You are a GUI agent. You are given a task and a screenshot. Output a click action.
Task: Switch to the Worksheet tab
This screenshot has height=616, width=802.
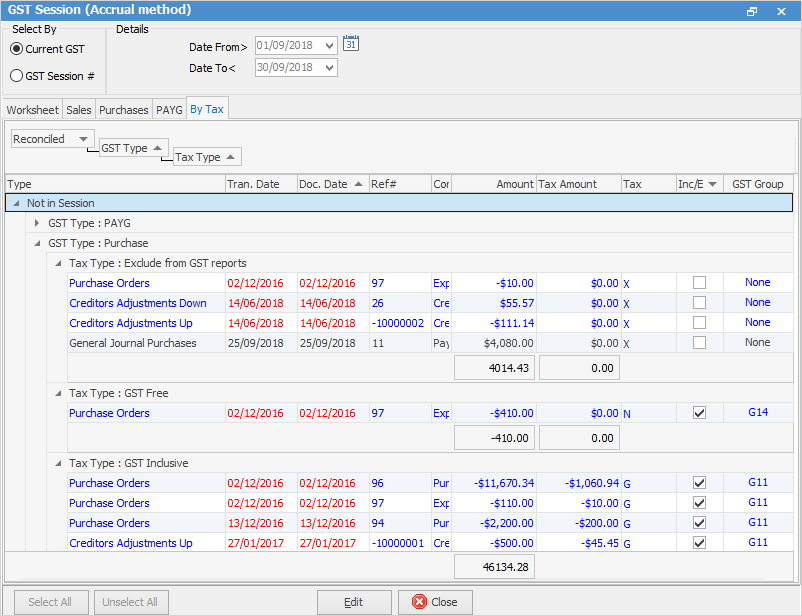[x=33, y=109]
